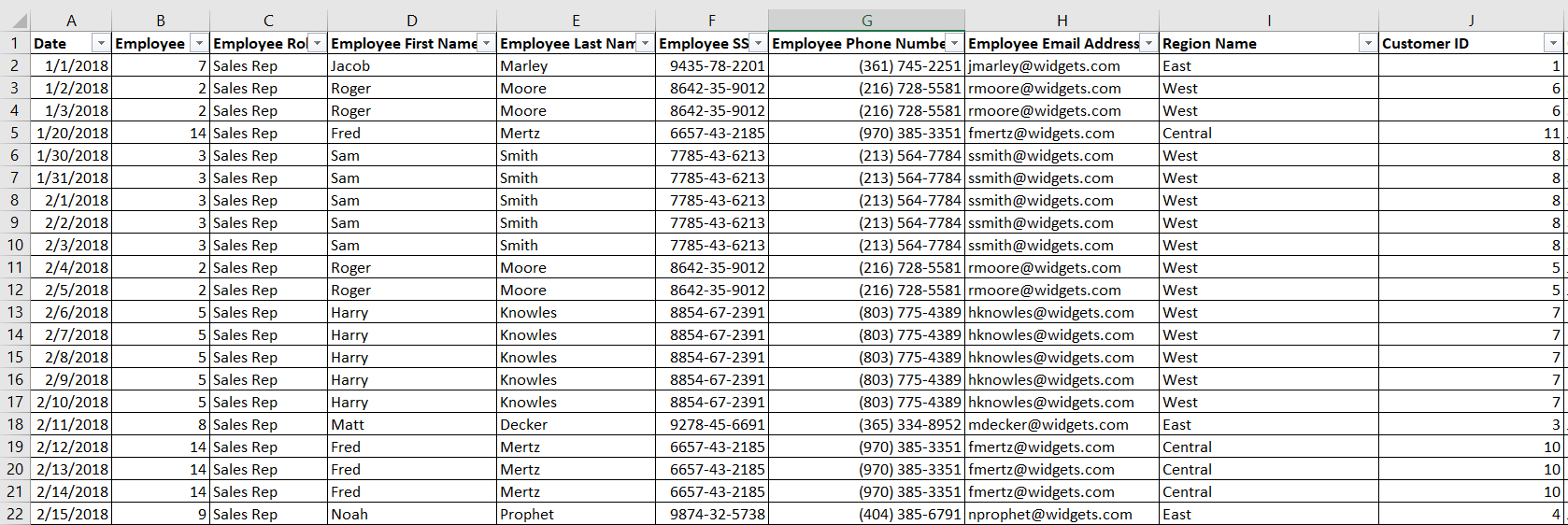Screen dimensions: 1568x525
Task: Click Sales Rep cell in row 2
Action: 268,65
